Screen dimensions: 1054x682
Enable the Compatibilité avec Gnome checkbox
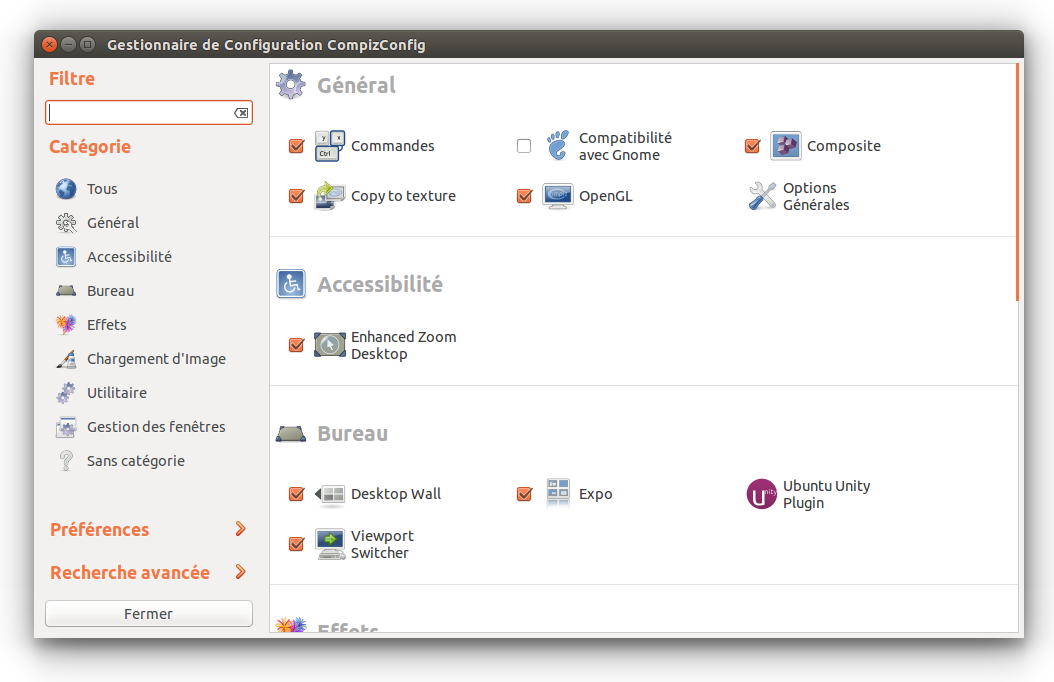pos(524,146)
